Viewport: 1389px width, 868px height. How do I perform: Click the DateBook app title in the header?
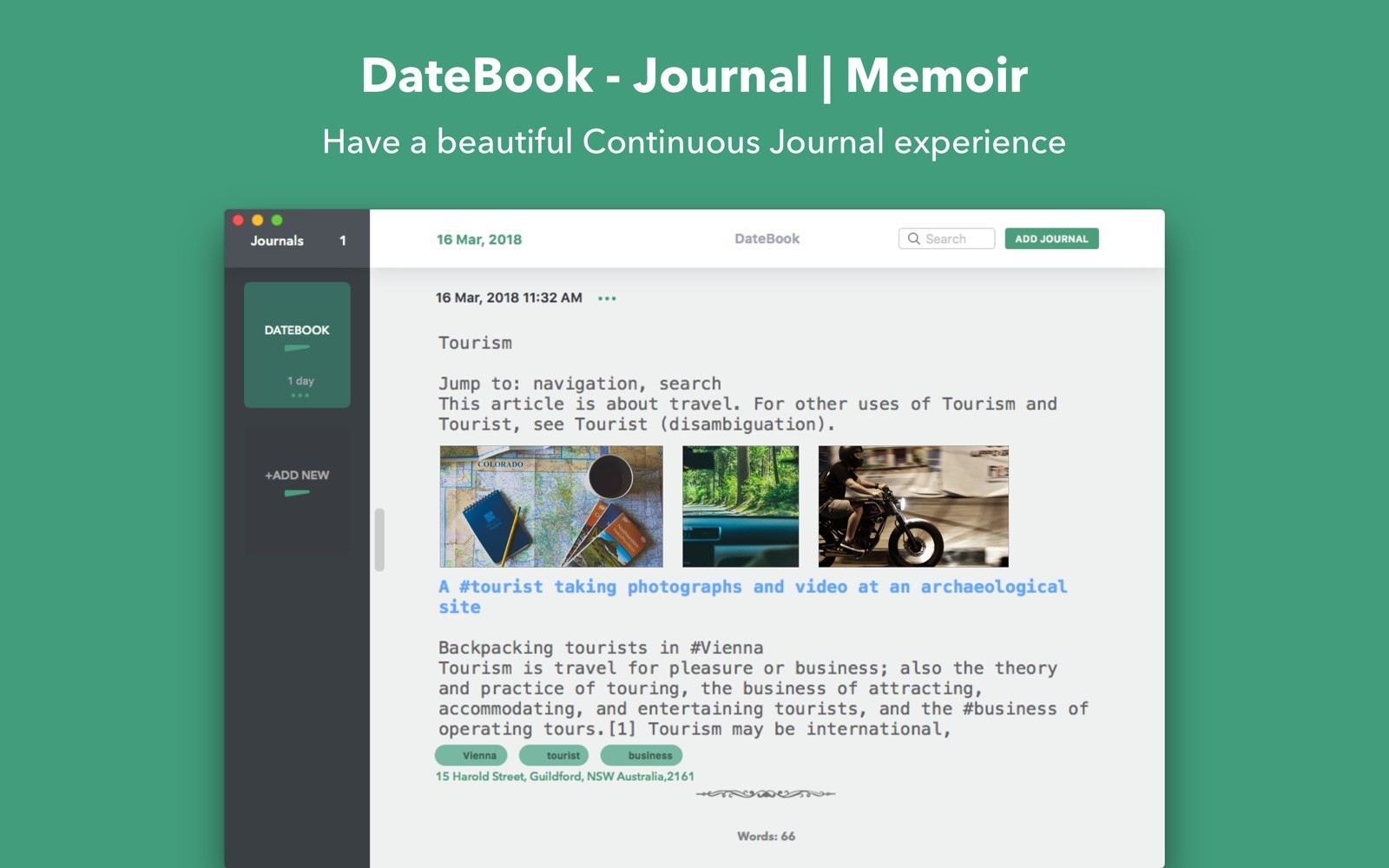coord(767,238)
